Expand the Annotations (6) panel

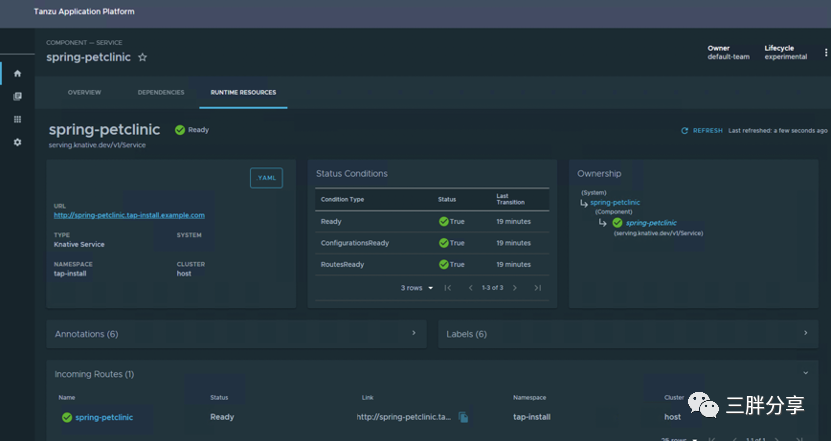coord(236,334)
